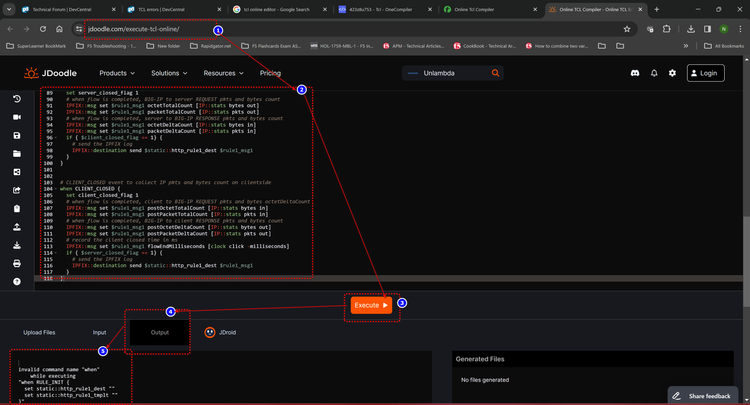750x405 pixels.
Task: Click the video camera icon in sidebar
Action: coord(17,117)
